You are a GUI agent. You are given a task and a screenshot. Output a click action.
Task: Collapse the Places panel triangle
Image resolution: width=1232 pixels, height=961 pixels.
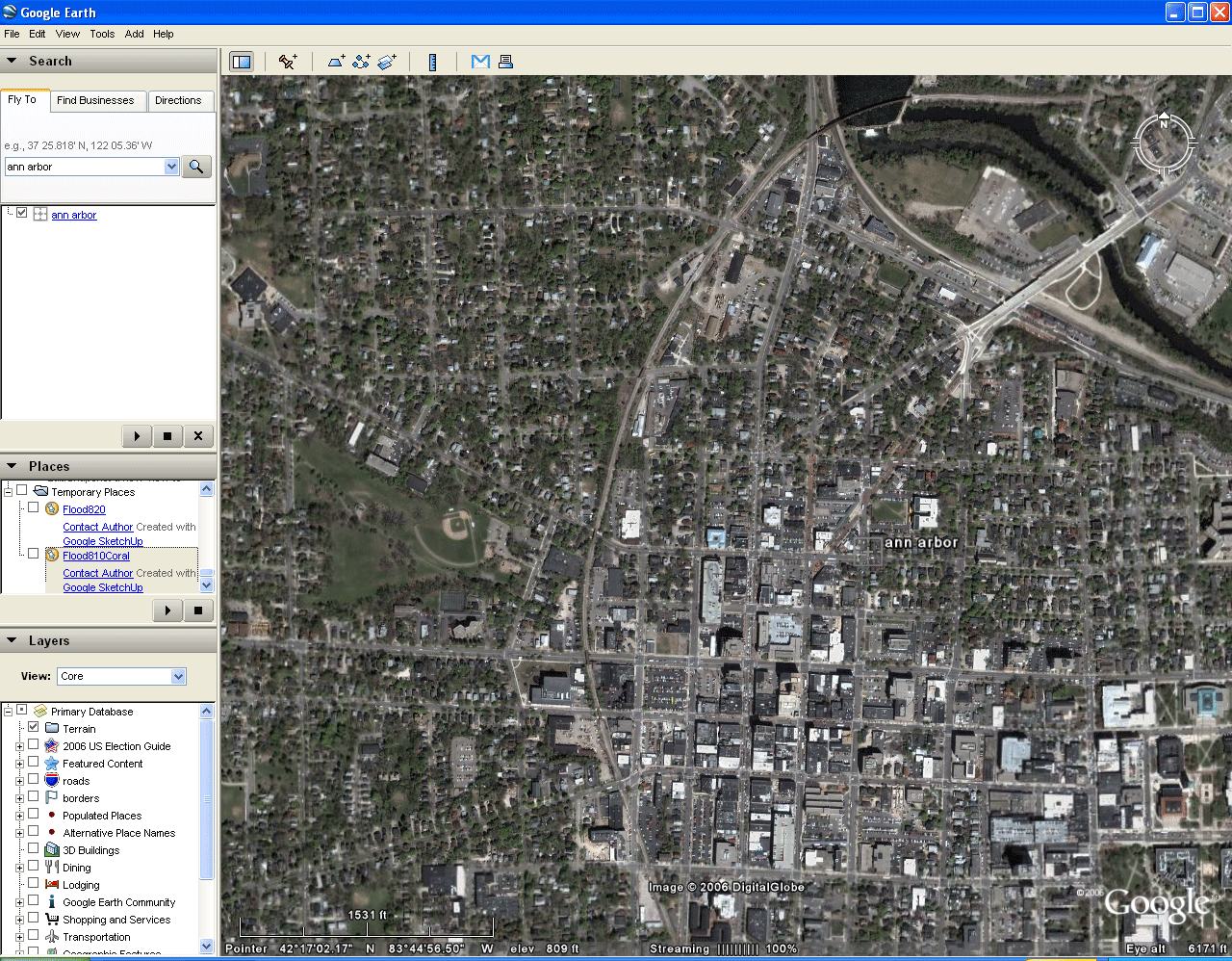[x=12, y=466]
